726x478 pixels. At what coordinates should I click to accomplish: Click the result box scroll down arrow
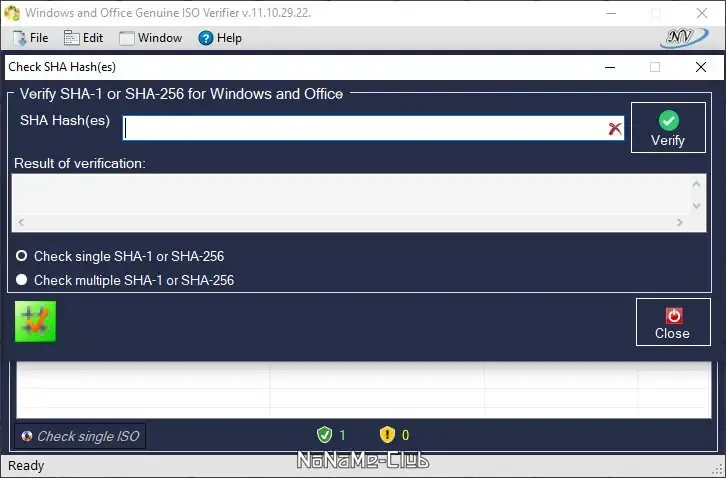(x=696, y=206)
